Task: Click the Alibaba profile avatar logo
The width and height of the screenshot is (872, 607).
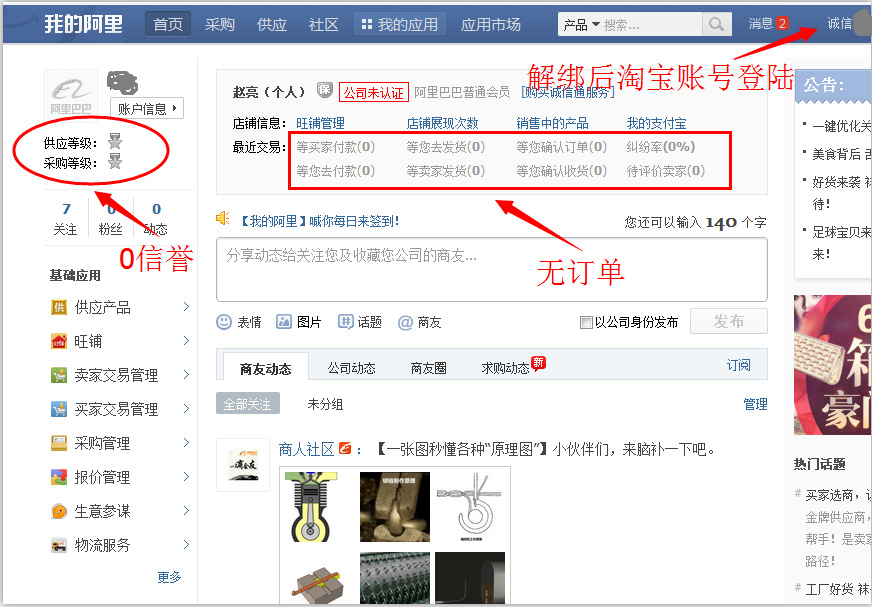Action: pos(71,95)
